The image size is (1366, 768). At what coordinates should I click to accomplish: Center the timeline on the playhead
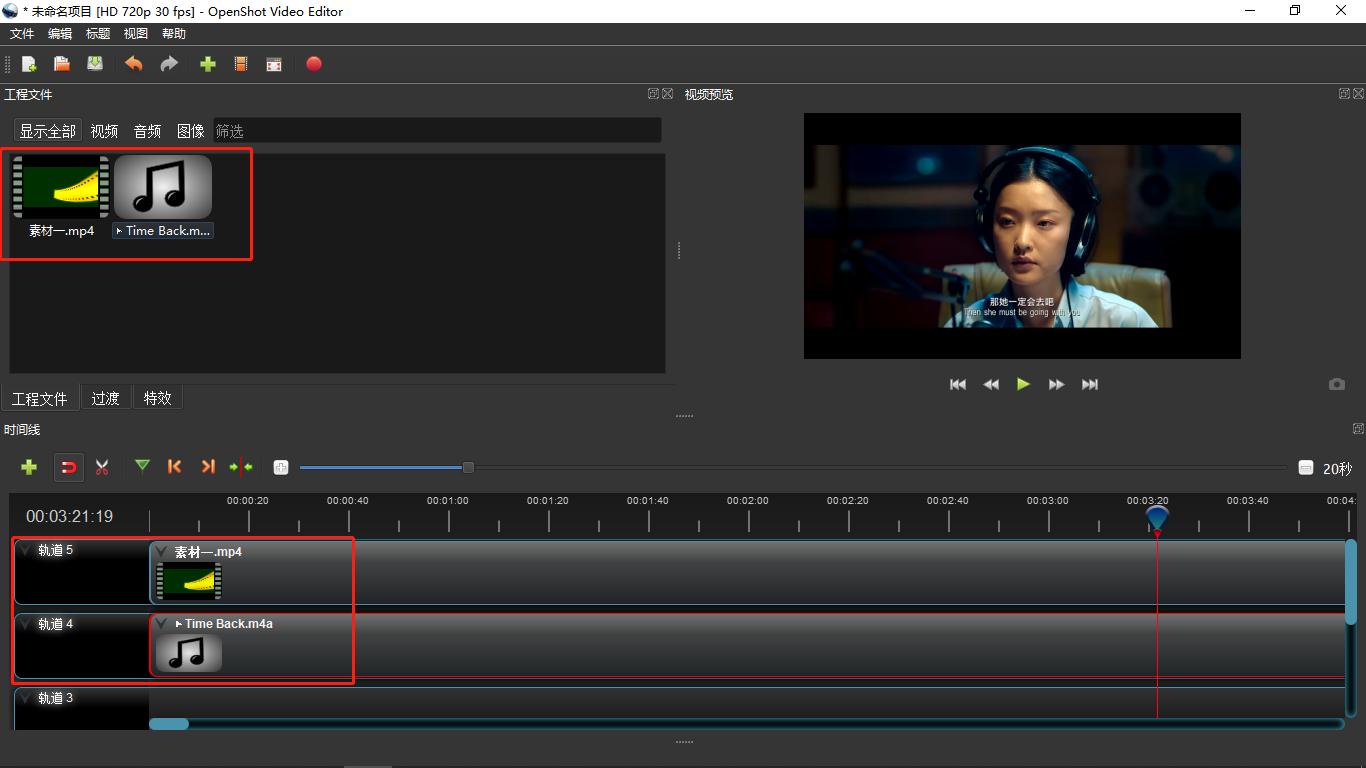point(241,467)
